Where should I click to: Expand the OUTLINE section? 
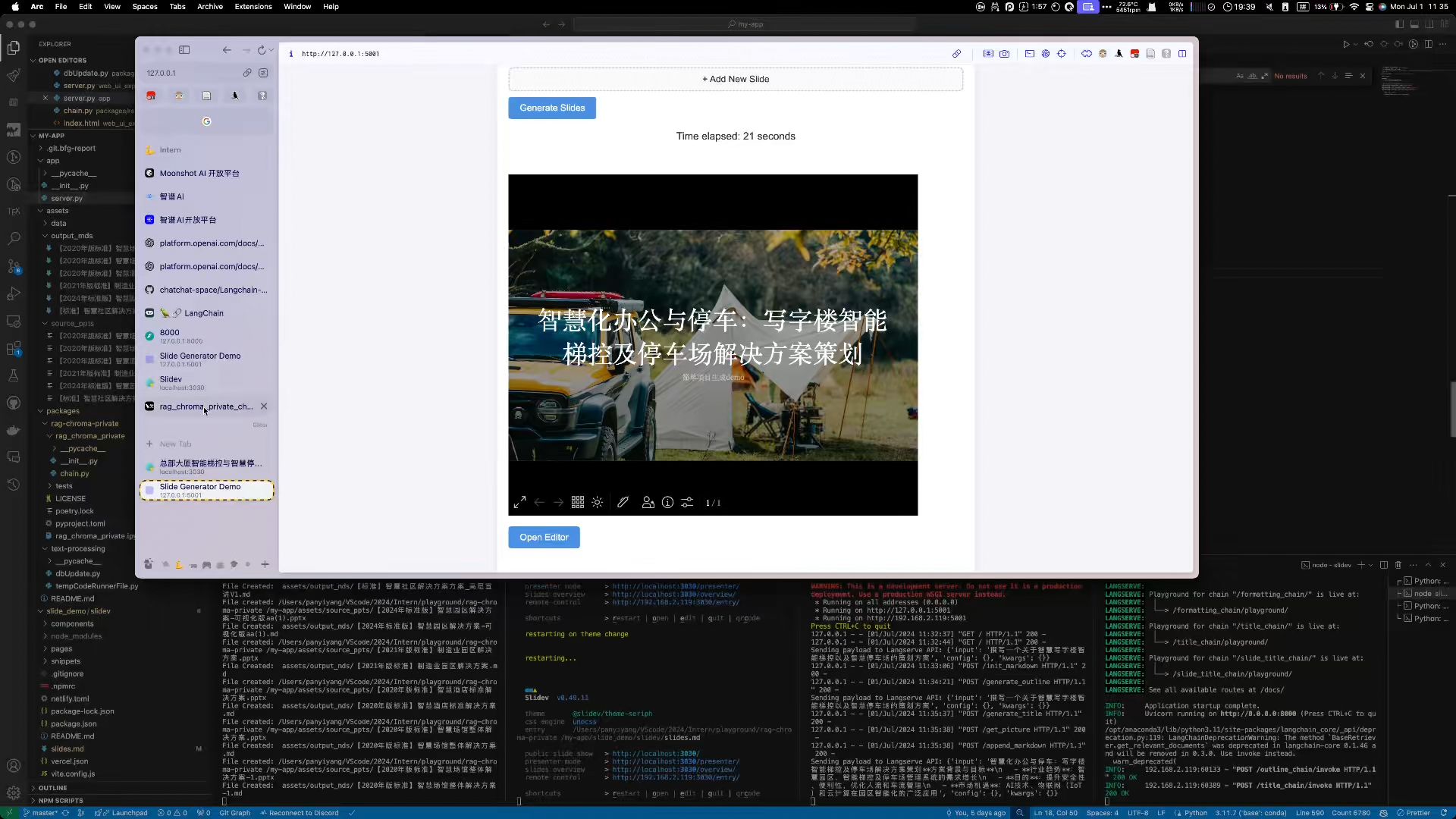pos(52,788)
